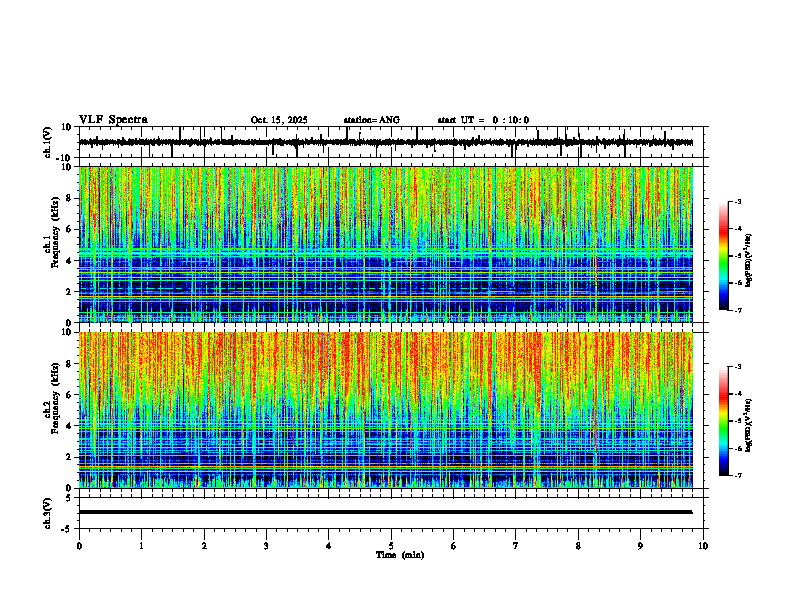Click the "ch.1(V)" waveform axis label
792x612 pixels.
coord(47,142)
